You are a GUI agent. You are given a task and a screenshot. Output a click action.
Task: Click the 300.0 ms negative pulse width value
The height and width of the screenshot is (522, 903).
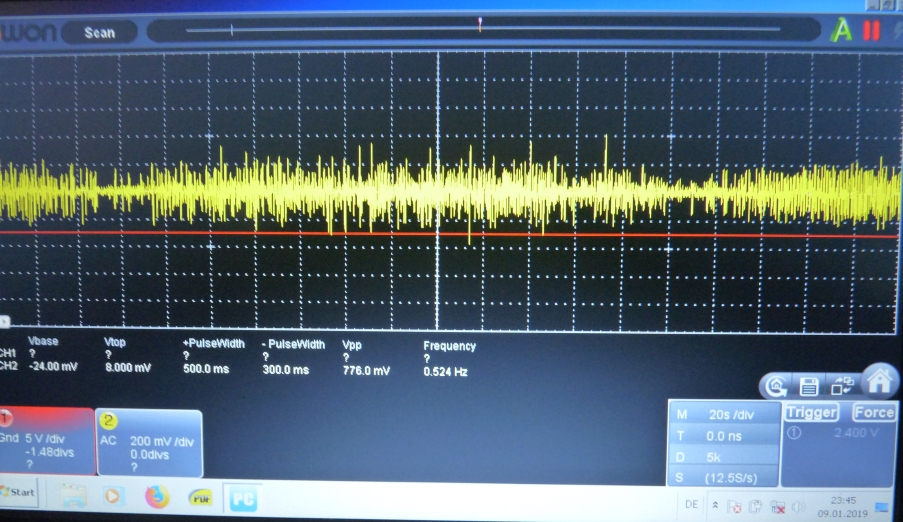tap(286, 370)
